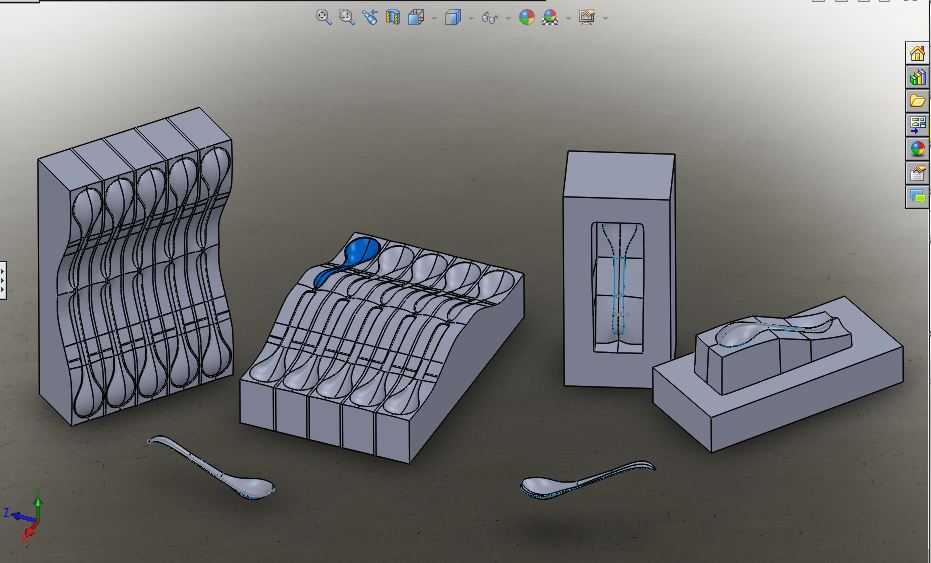Click the Previous View icon
Image resolution: width=931 pixels, height=563 pixels.
coord(369,17)
